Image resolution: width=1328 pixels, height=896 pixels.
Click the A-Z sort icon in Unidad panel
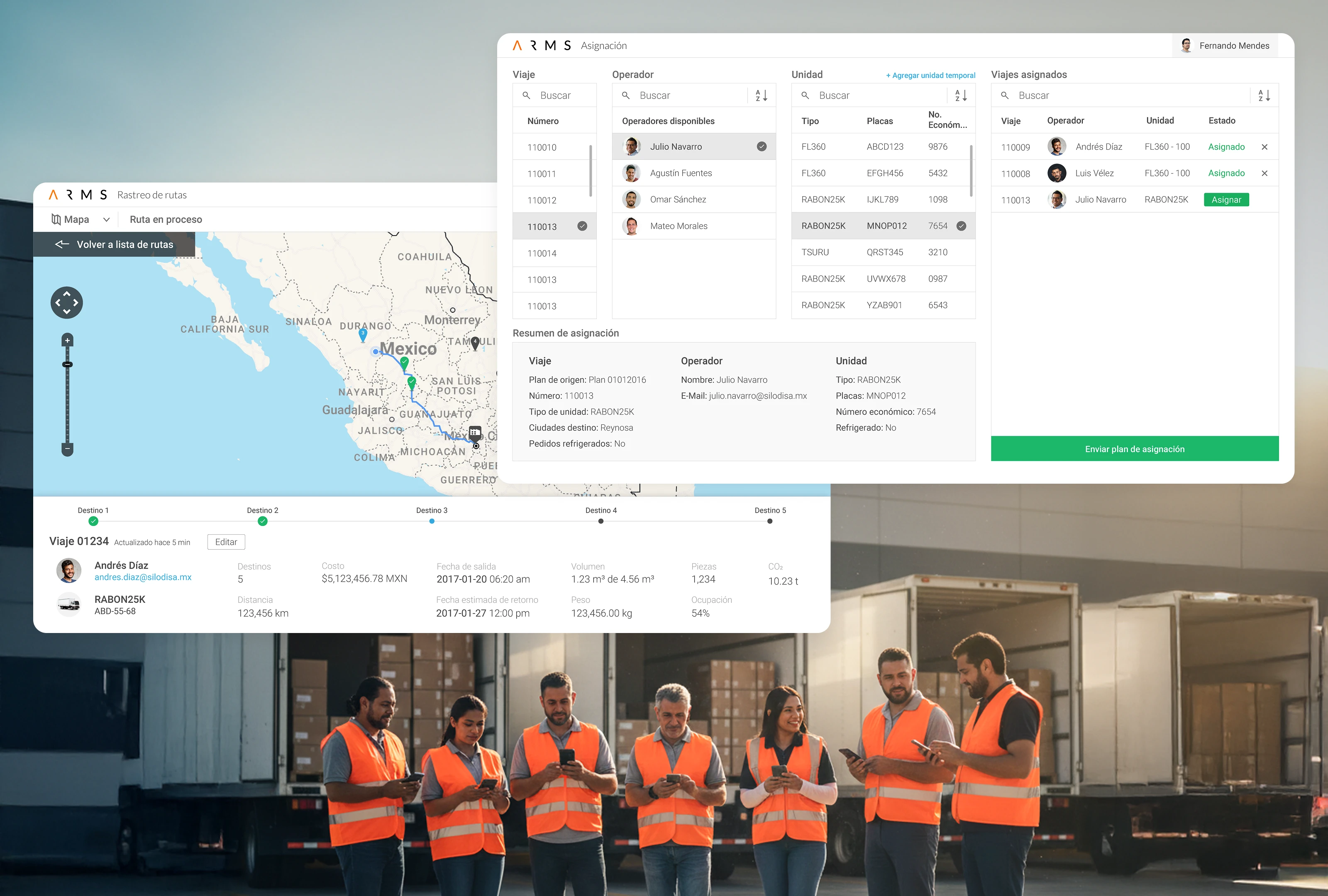961,95
